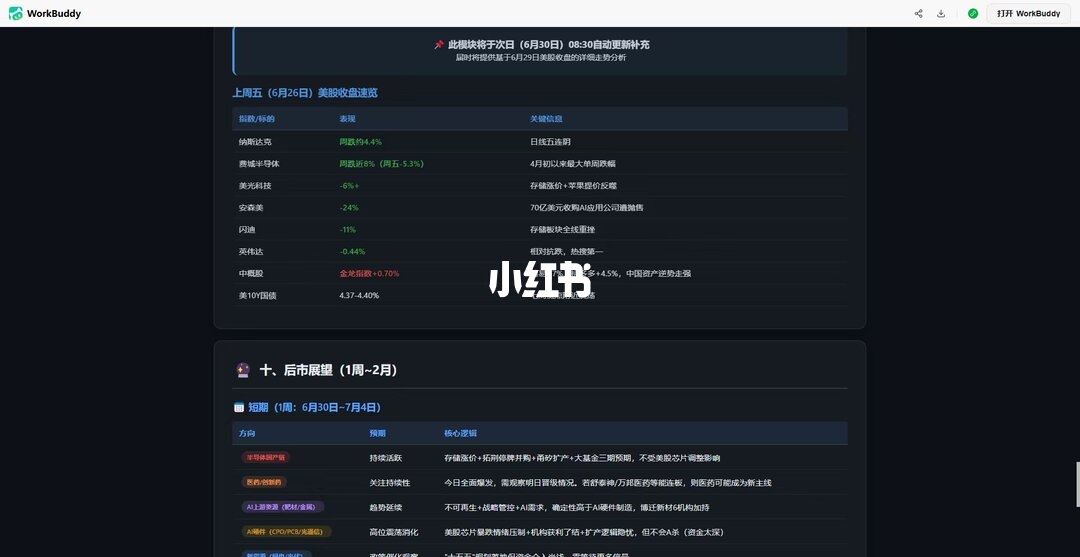Click the cell 趋势延续
Image resolution: width=1080 pixels, height=557 pixels.
tap(386, 507)
